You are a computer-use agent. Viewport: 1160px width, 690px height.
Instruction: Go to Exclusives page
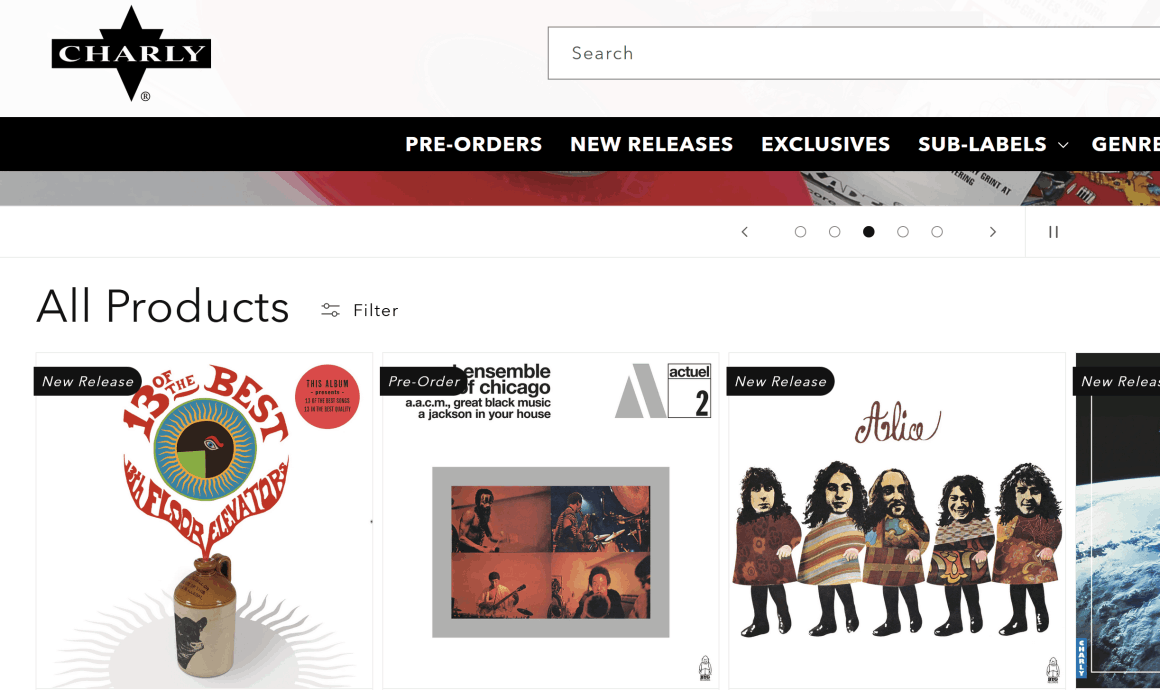pos(826,144)
